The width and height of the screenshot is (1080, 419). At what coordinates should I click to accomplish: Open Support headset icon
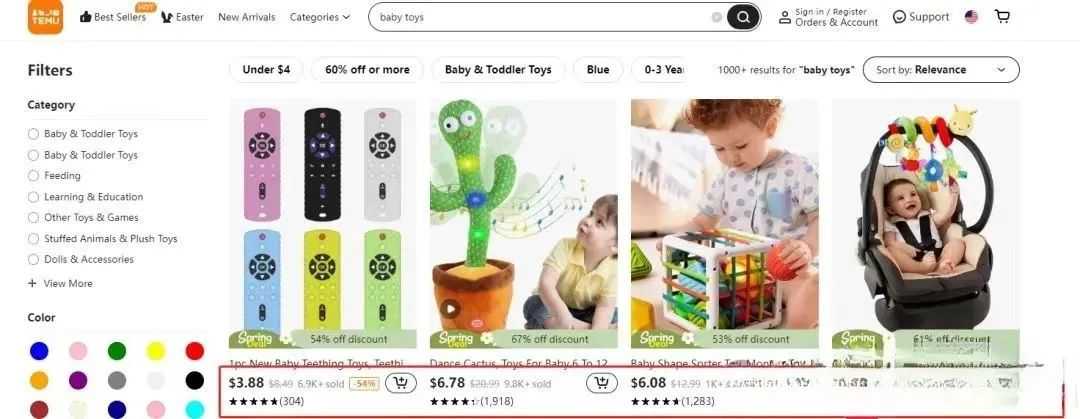[x=899, y=17]
